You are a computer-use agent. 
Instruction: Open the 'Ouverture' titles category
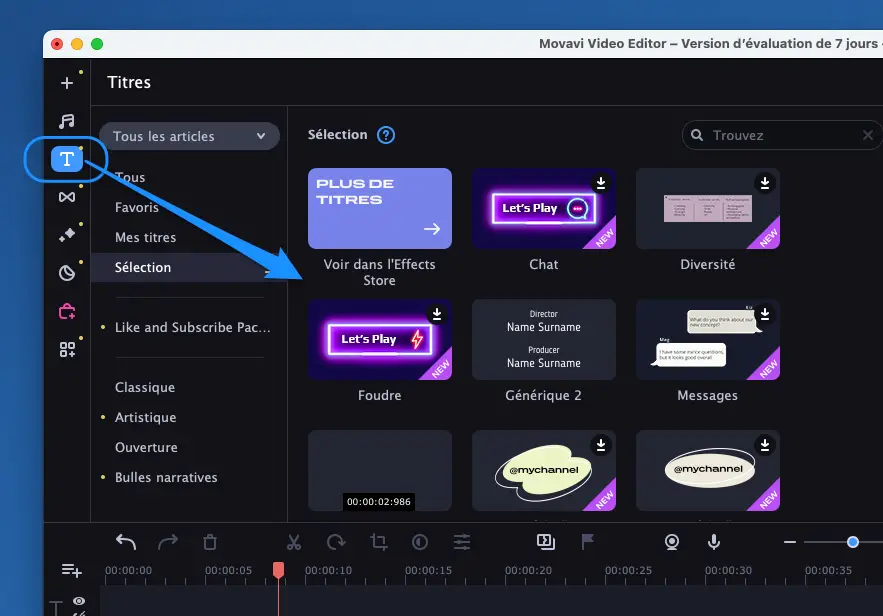pos(146,448)
